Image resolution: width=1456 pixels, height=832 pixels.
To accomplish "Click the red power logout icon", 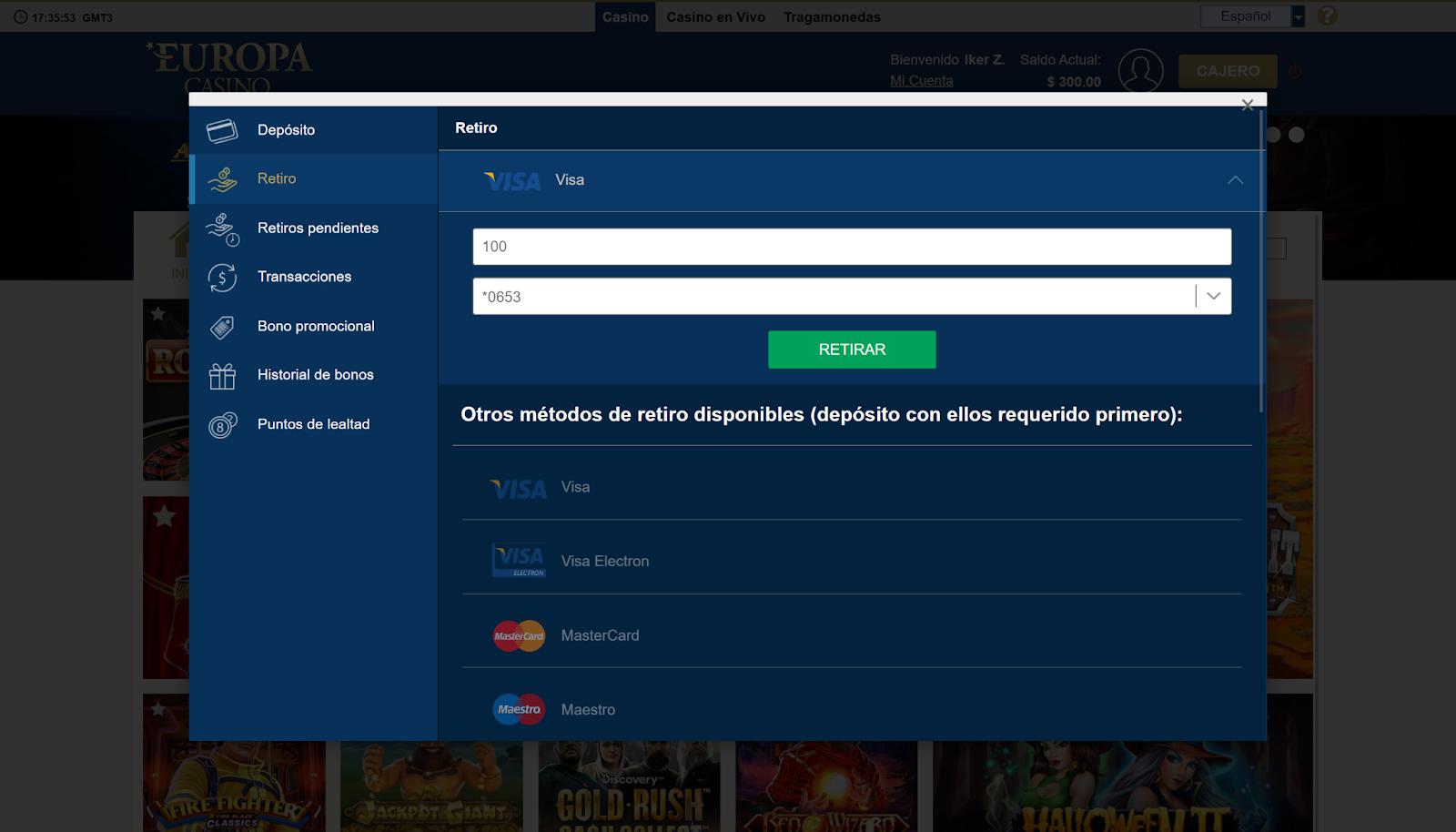I will tap(1295, 71).
